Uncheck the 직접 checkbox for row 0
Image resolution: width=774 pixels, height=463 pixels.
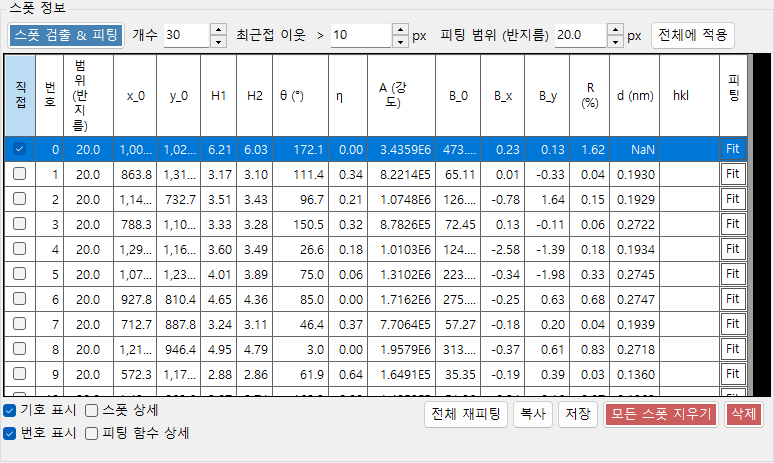point(19,149)
